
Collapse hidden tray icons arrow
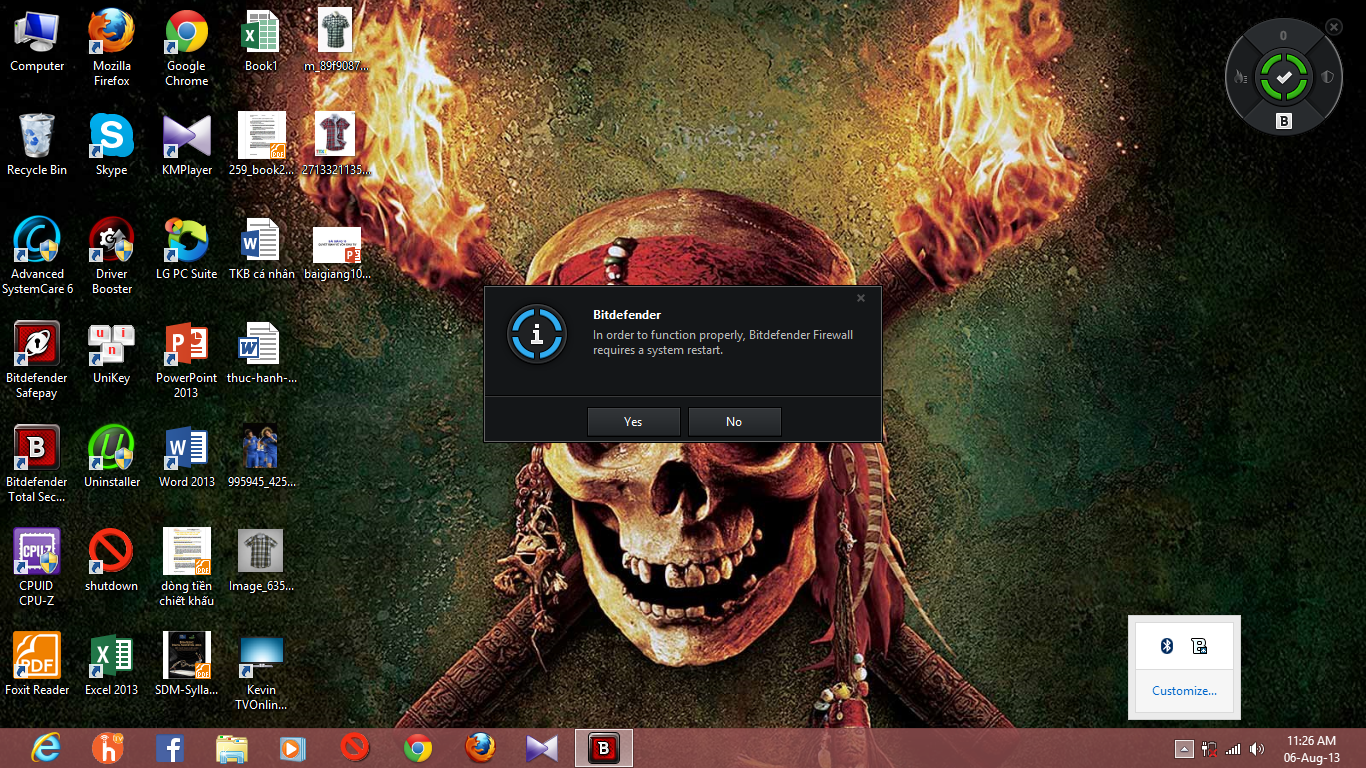click(x=1183, y=749)
